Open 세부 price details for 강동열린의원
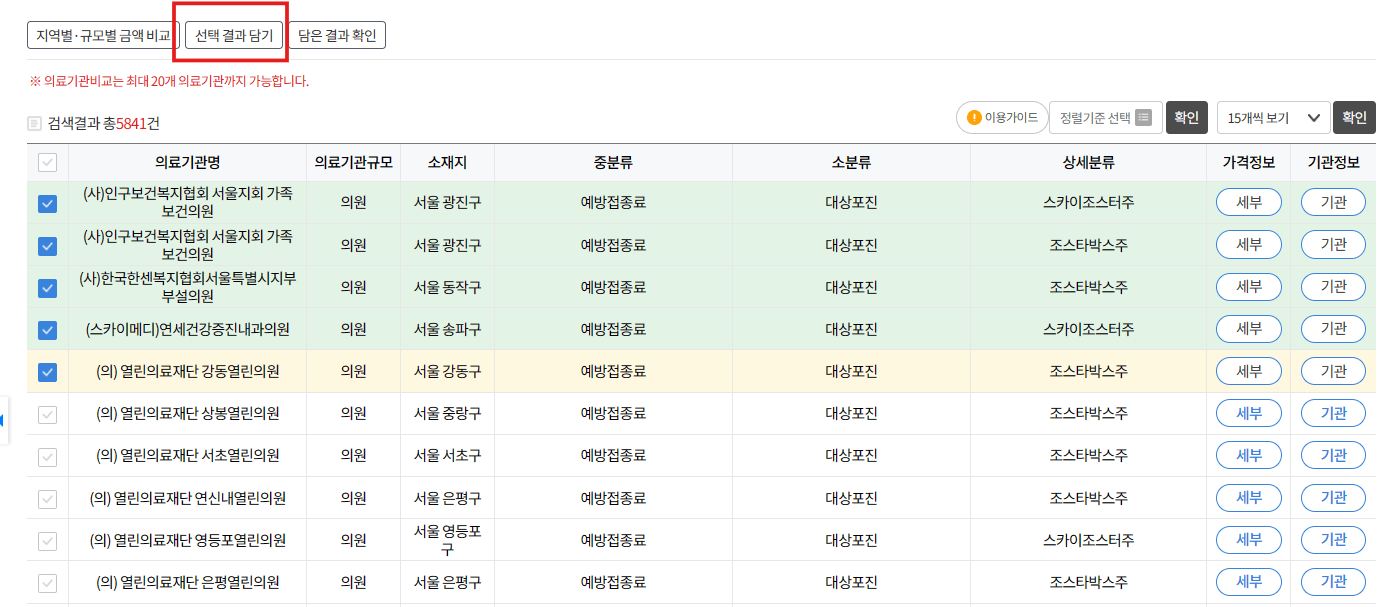The image size is (1393, 607). pos(1248,370)
